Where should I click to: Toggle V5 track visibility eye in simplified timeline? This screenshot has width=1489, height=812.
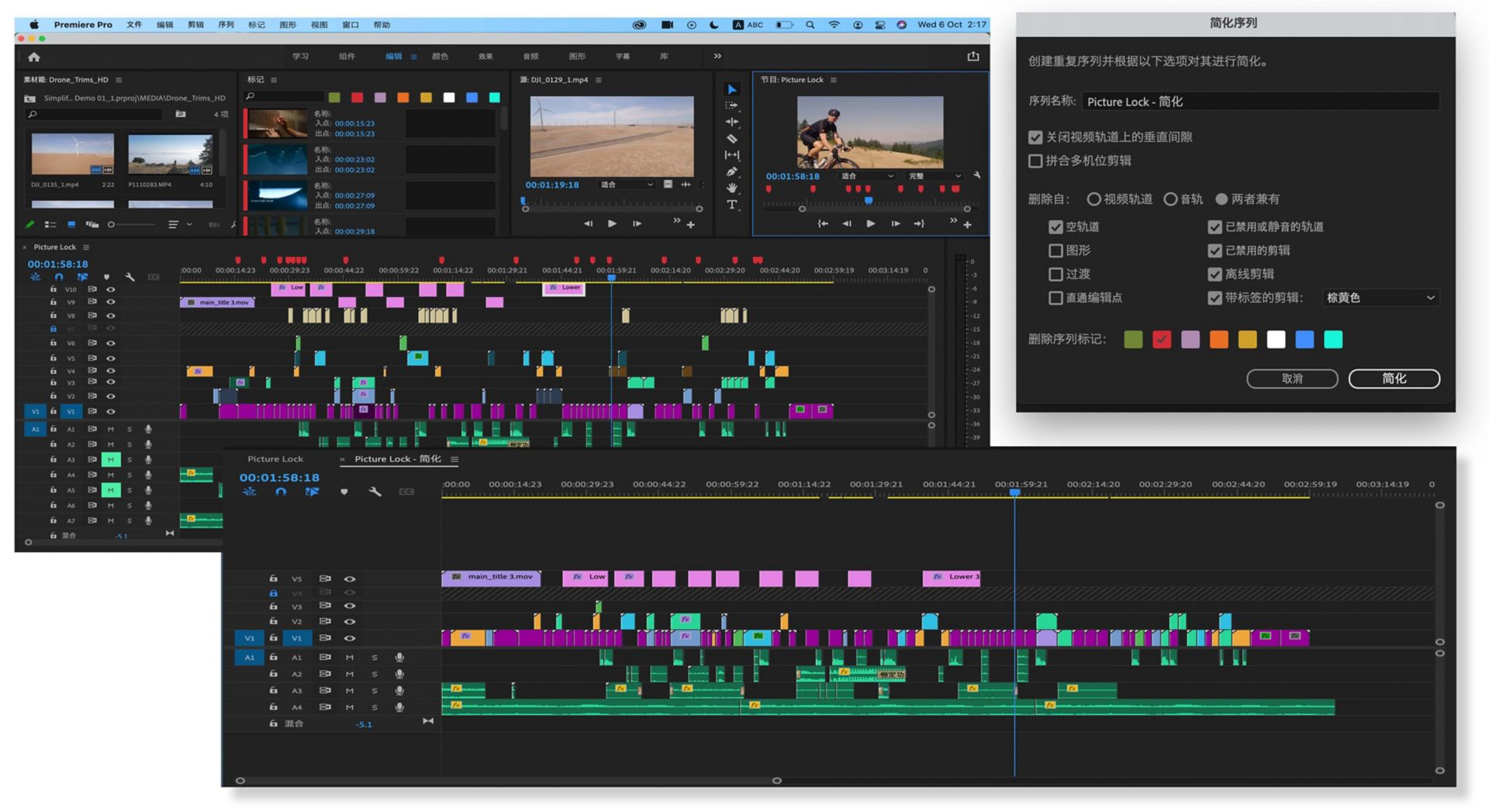[x=350, y=579]
